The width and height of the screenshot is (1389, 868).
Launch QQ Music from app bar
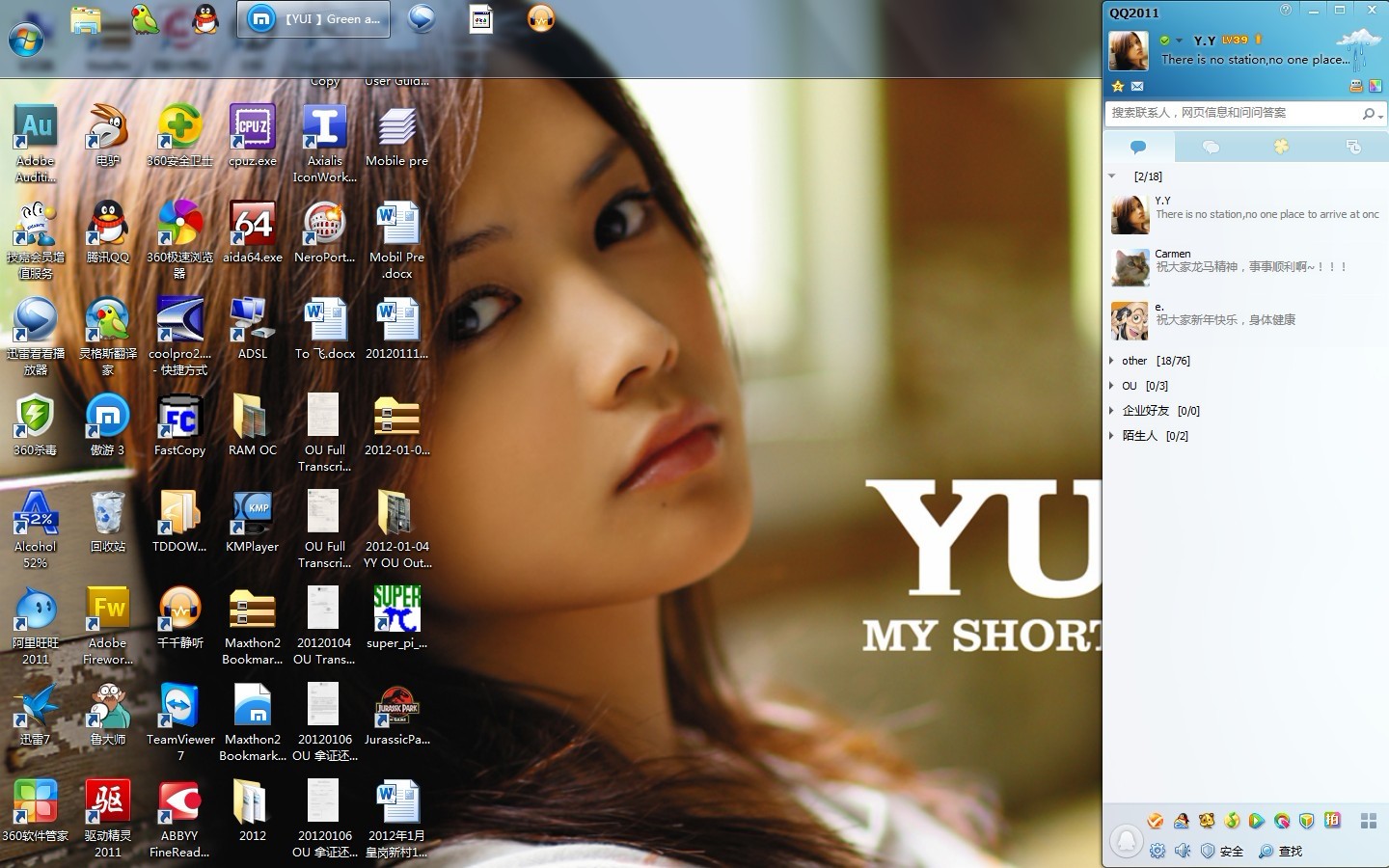point(1232,821)
